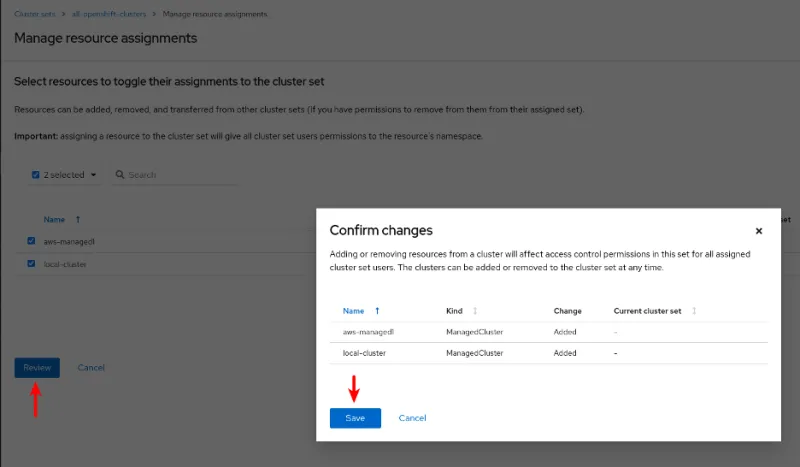Sort dialog table by Name column
This screenshot has width=800, height=467.
(377, 311)
